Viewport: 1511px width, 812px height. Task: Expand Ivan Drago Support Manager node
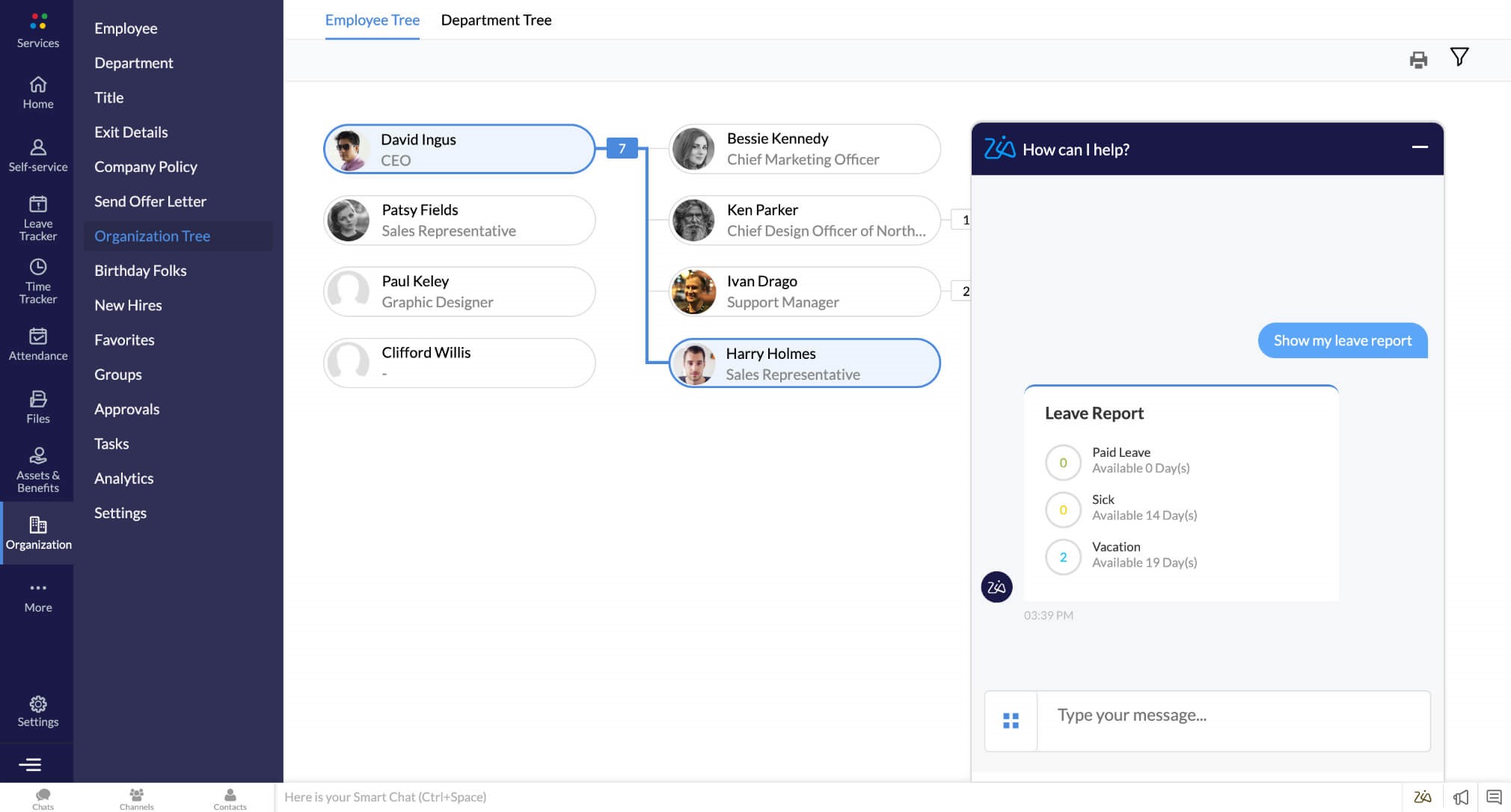[x=964, y=291]
